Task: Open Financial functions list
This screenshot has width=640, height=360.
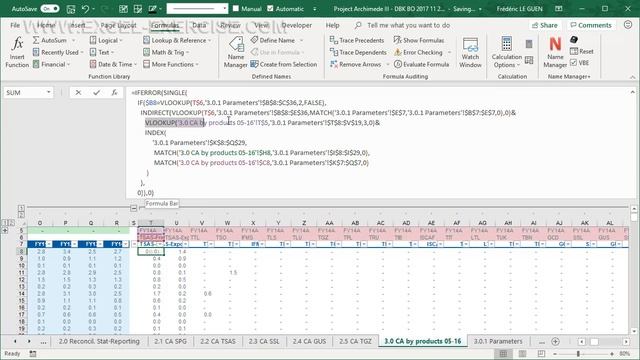Action: click(x=51, y=64)
